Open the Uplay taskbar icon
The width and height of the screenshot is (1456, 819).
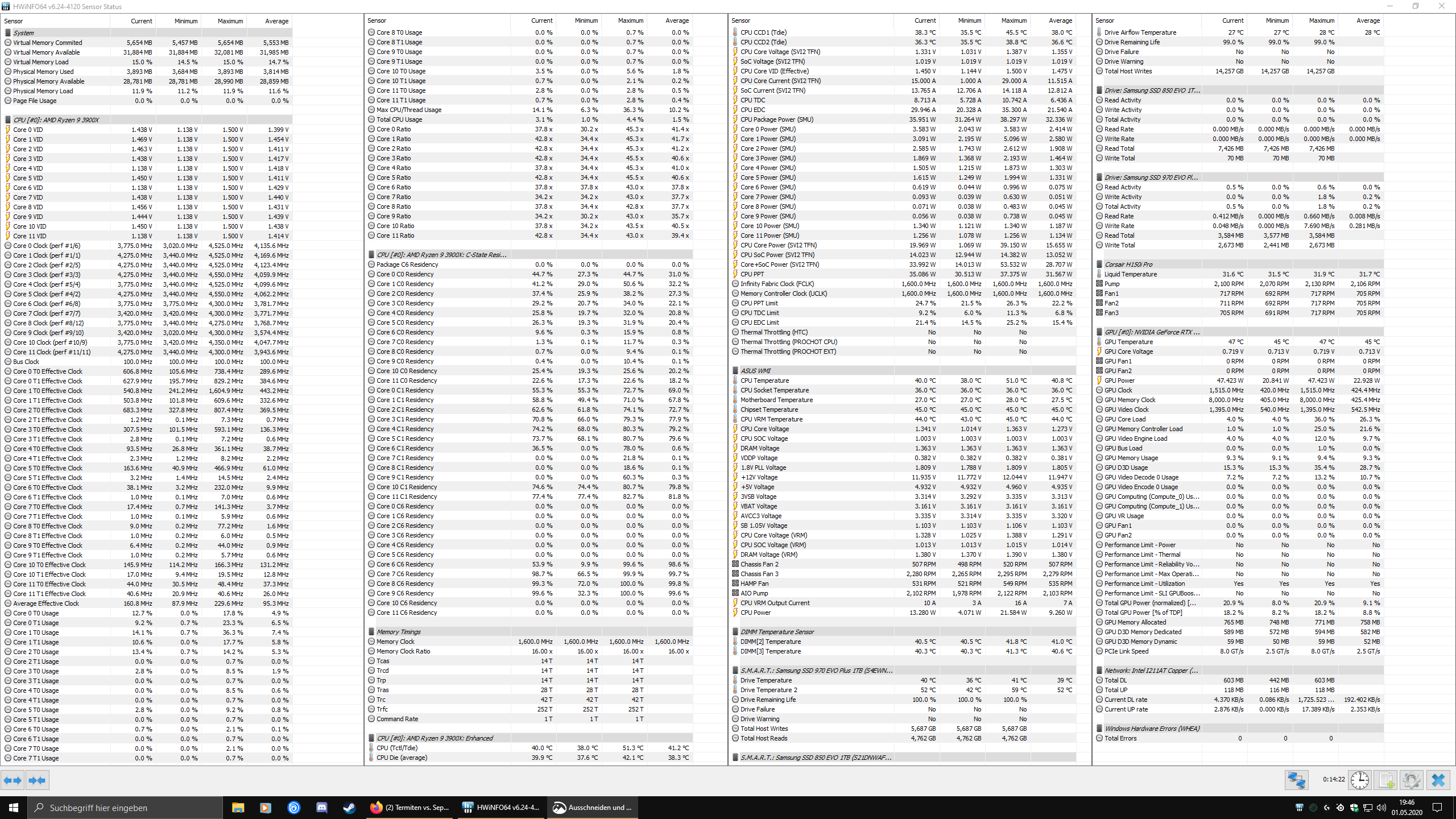click(293, 808)
